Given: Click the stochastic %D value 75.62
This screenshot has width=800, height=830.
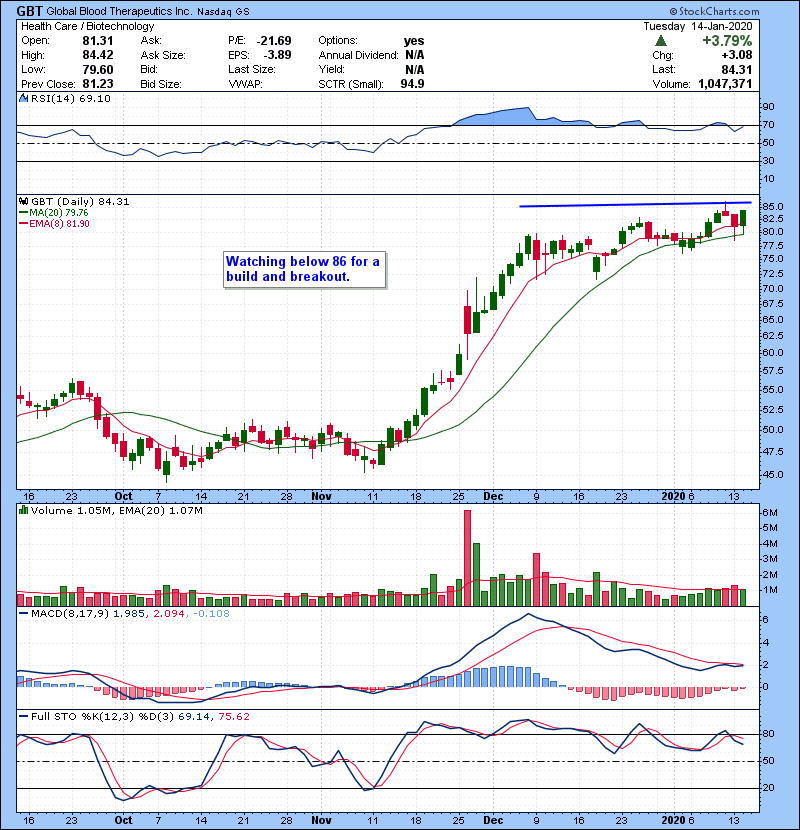Looking at the screenshot, I should coord(232,716).
